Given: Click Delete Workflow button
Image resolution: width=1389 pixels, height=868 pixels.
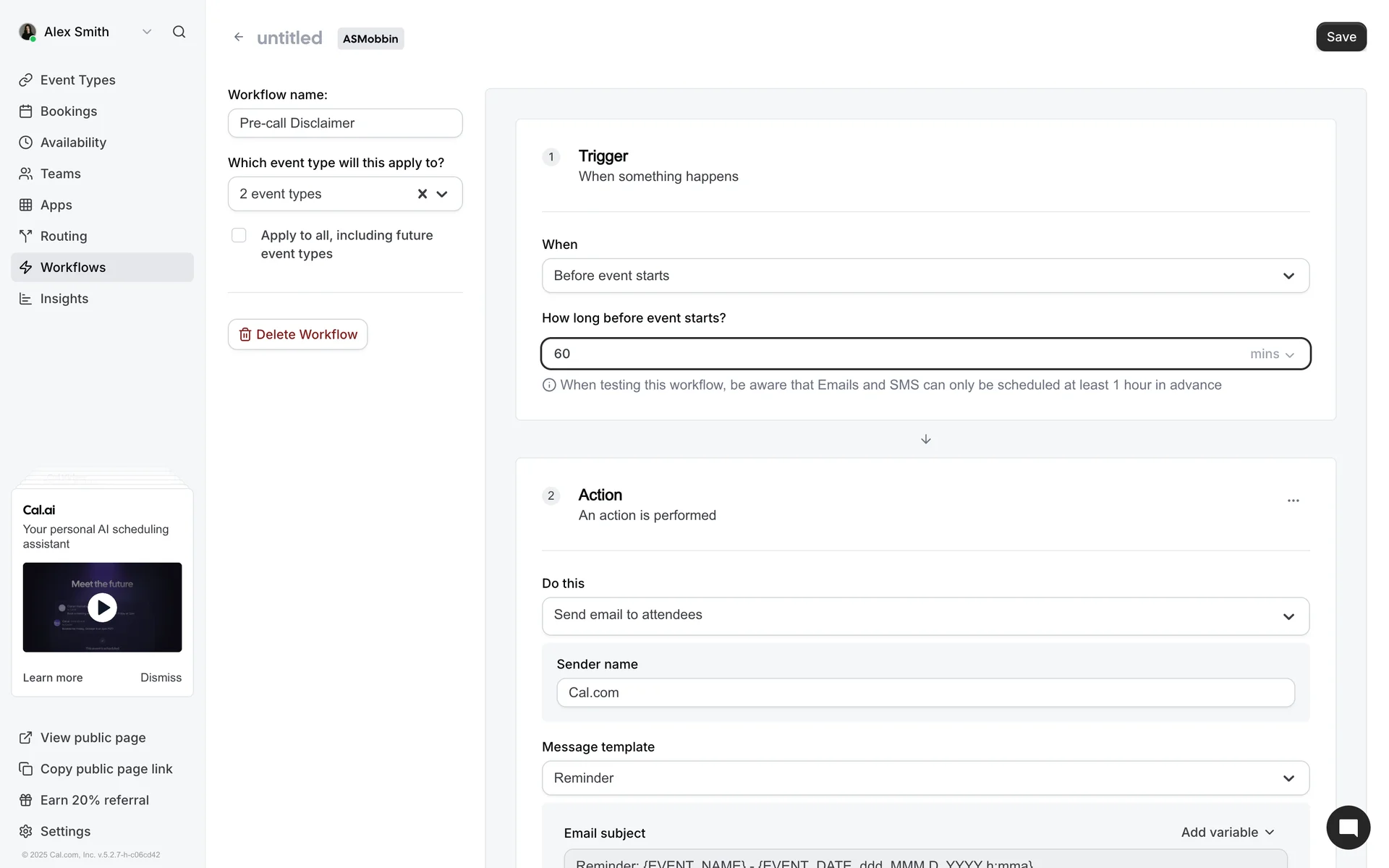Looking at the screenshot, I should click(x=297, y=334).
